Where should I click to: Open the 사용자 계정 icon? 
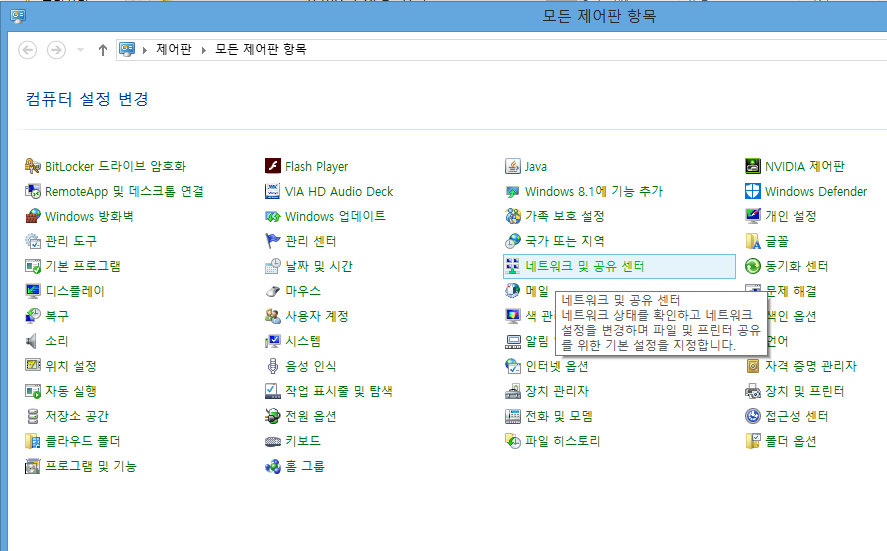[273, 316]
